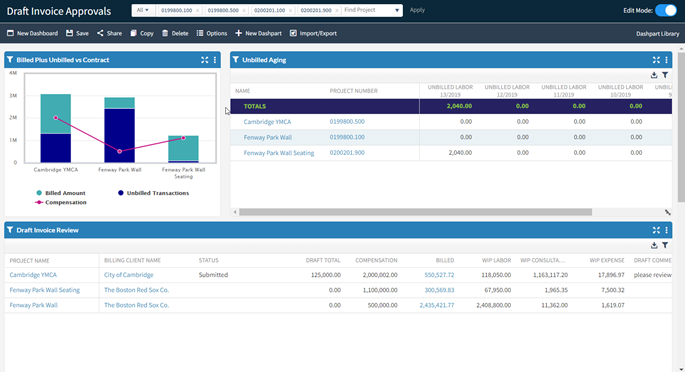Screen dimensions: 685x372
Task: Sort by PROJECT NUMBER column header
Action: pyautogui.click(x=353, y=91)
